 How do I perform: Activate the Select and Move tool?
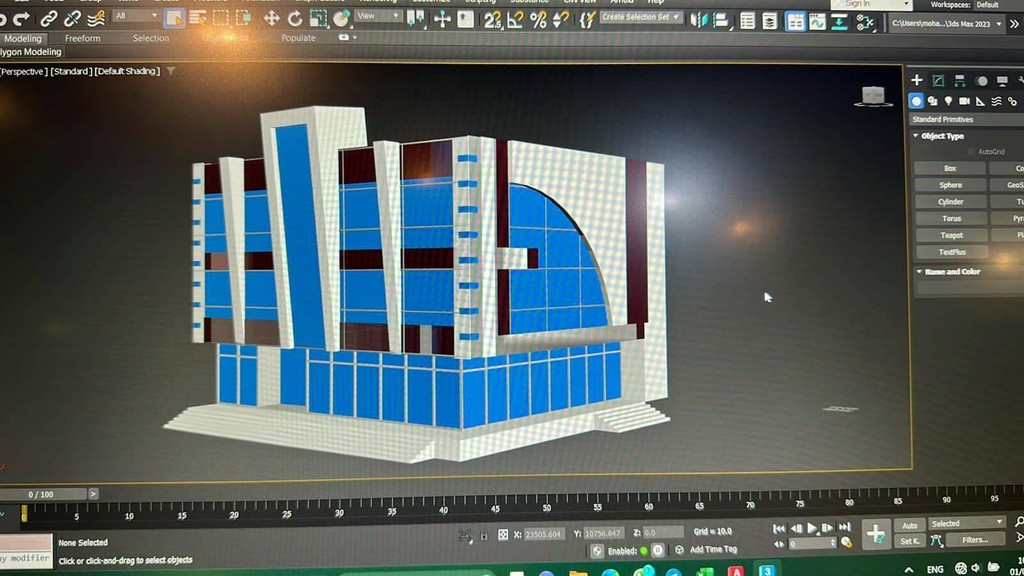click(272, 18)
